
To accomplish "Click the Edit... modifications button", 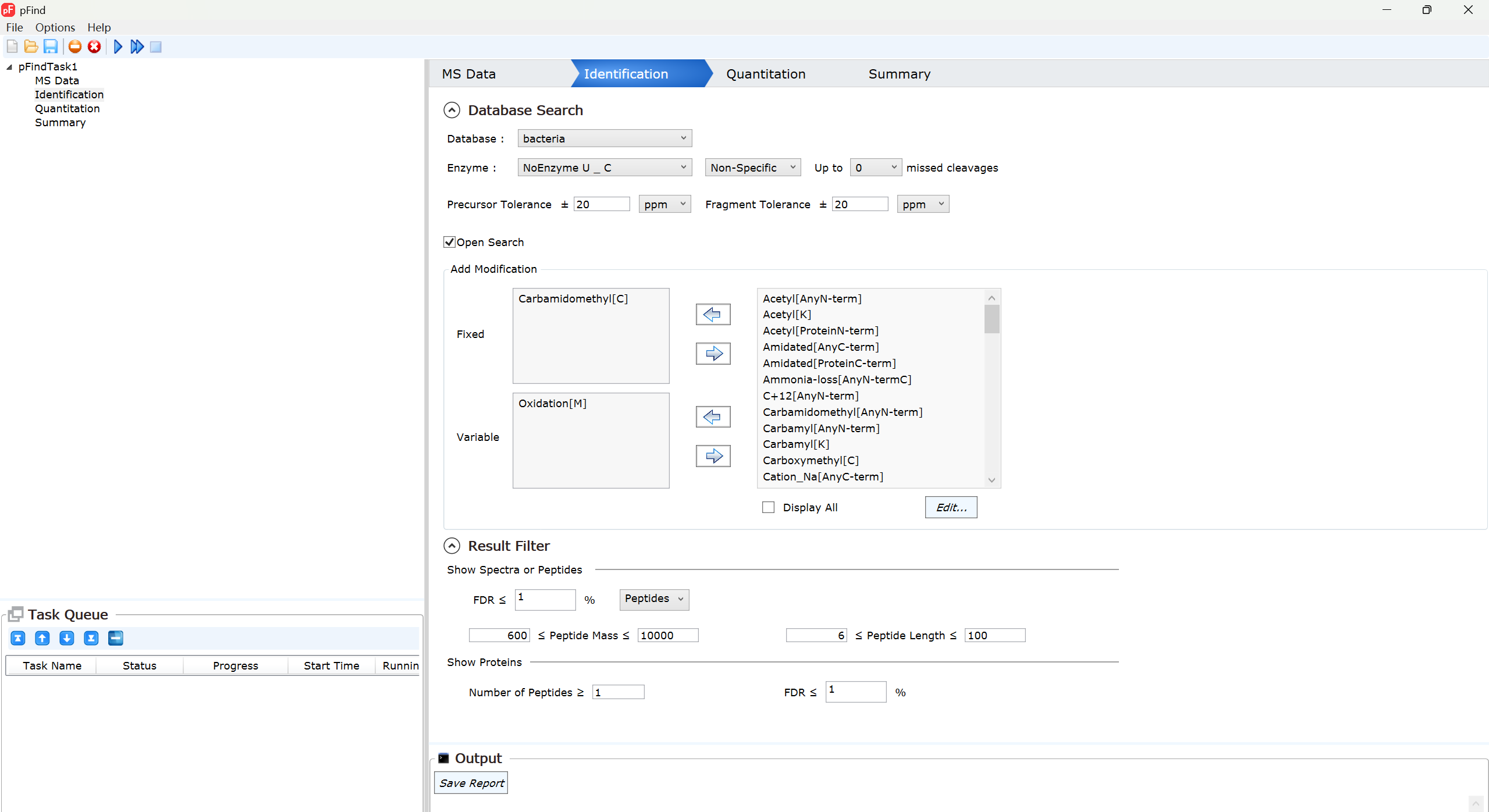I will pos(951,507).
